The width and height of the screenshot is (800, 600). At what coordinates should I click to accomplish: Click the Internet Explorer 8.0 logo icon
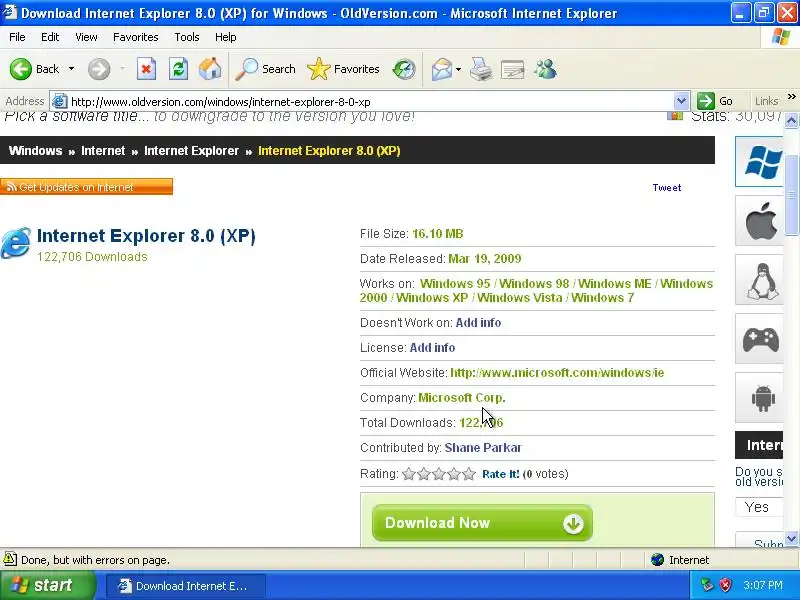[x=16, y=242]
